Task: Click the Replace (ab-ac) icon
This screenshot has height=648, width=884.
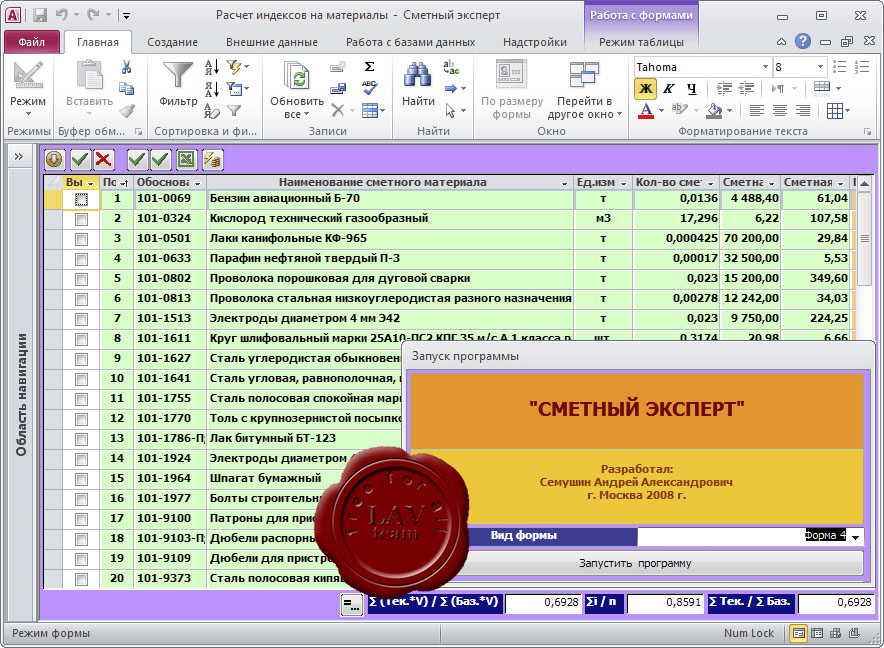Action: point(451,68)
